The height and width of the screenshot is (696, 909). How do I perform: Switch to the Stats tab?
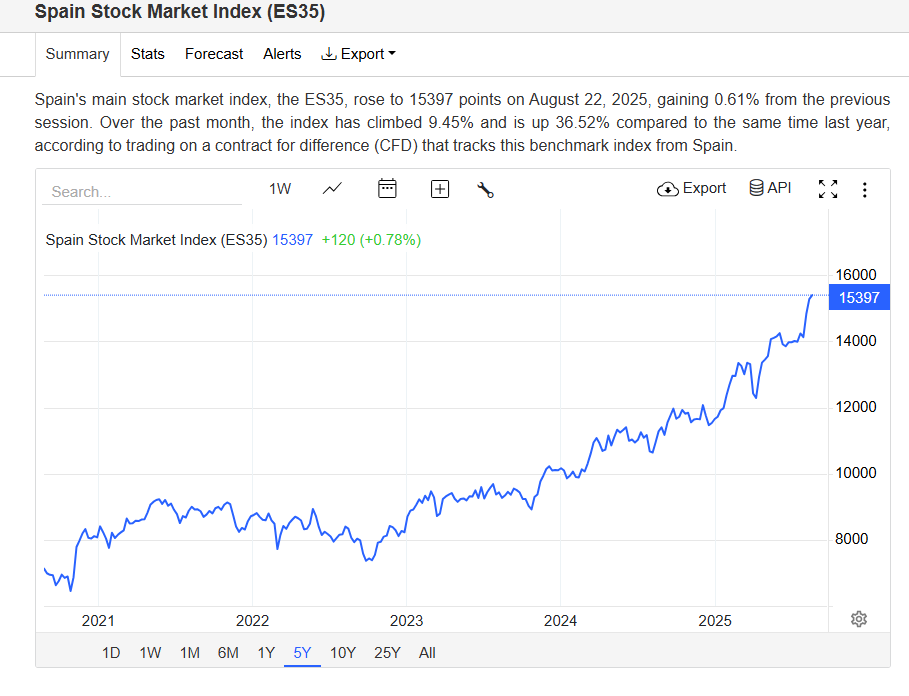click(x=148, y=54)
